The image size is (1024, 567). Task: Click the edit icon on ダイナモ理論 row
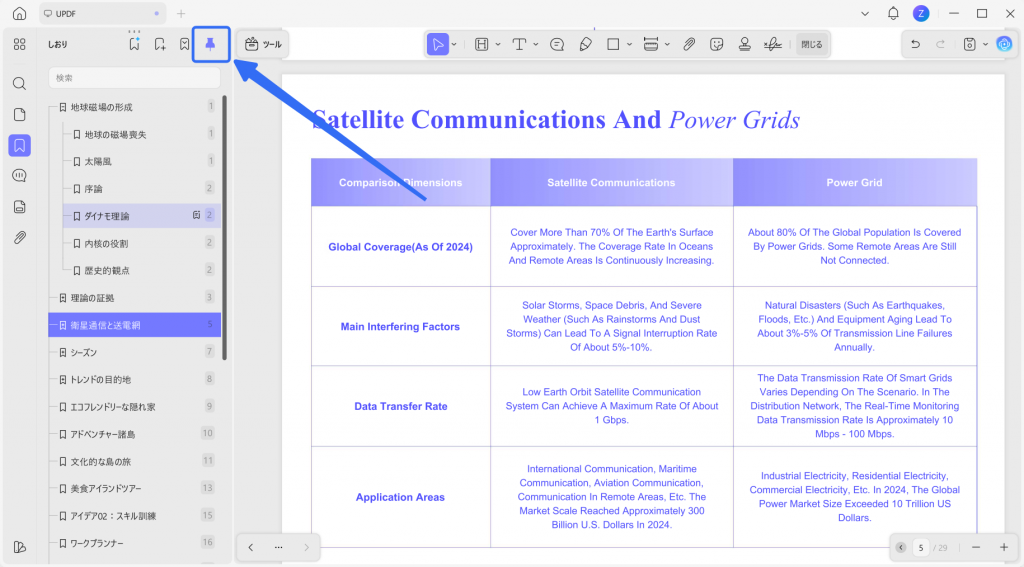196,215
